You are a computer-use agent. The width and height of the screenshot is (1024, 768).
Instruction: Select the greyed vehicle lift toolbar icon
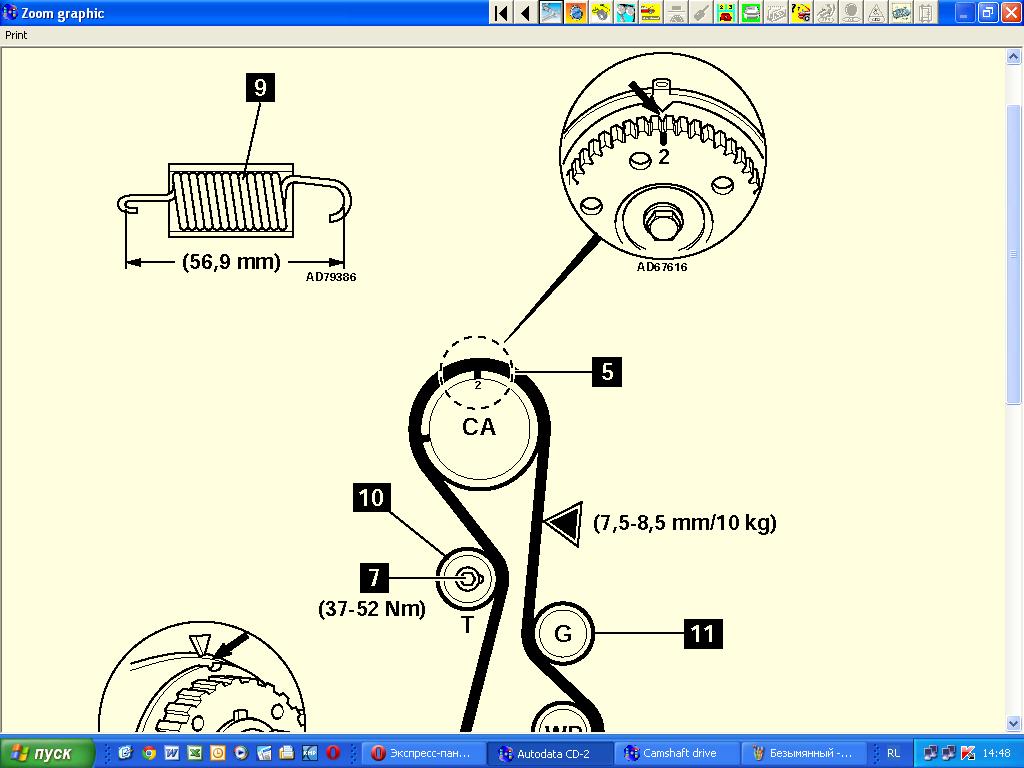[675, 12]
